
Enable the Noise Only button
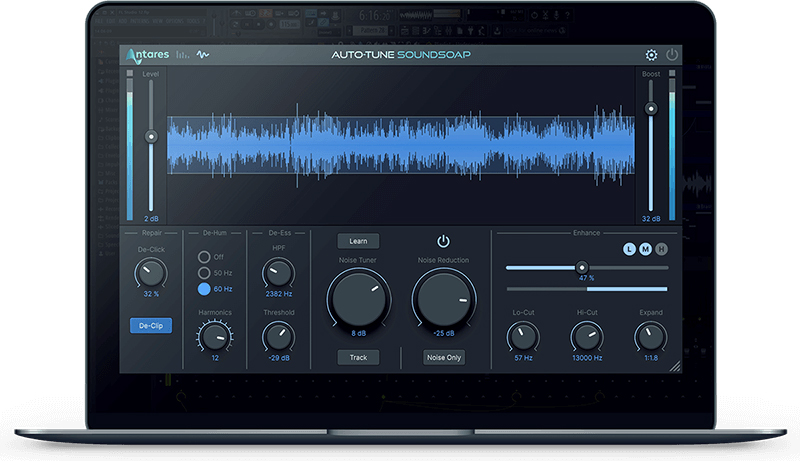pos(444,357)
